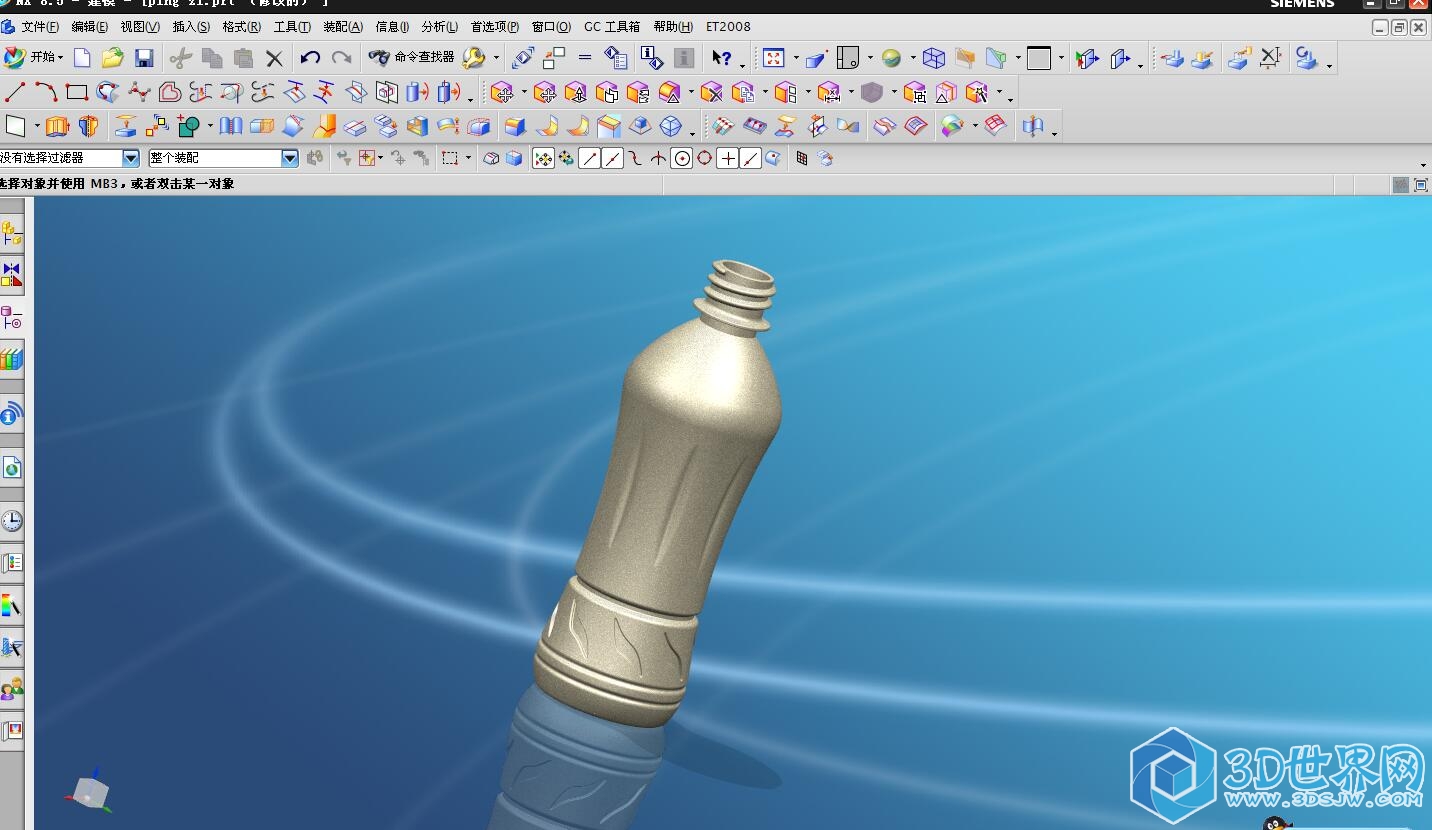Image resolution: width=1432 pixels, height=830 pixels.
Task: Expand the Fit view dropdown arrow
Action: pos(796,58)
